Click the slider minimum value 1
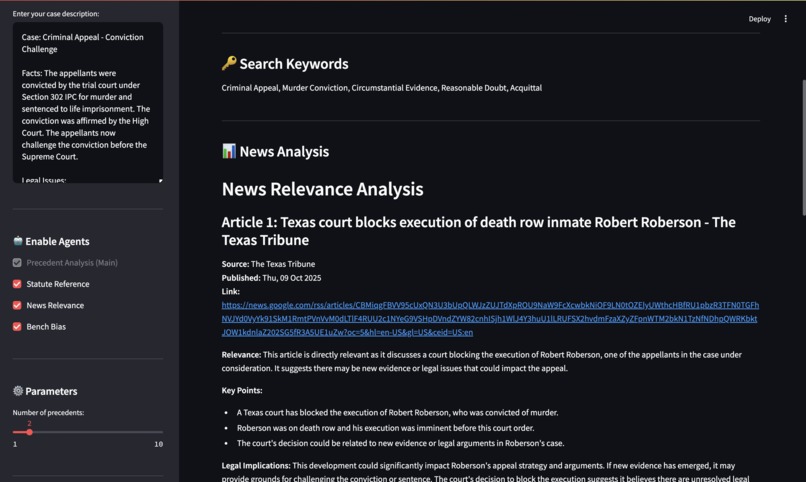 [x=15, y=444]
